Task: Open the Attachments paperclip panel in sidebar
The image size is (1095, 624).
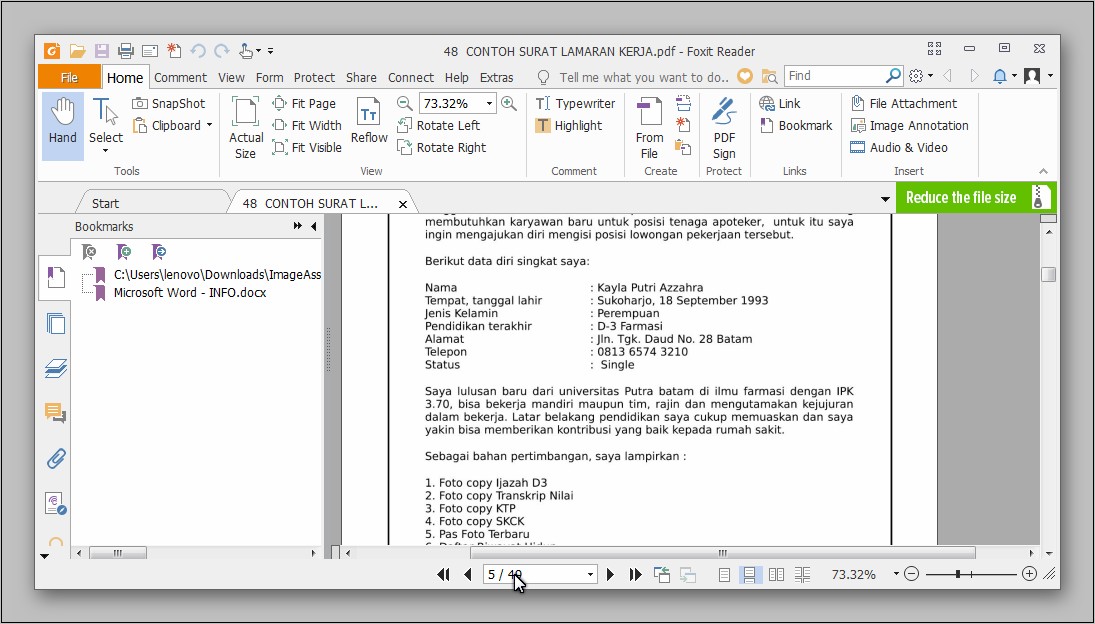Action: [x=55, y=459]
